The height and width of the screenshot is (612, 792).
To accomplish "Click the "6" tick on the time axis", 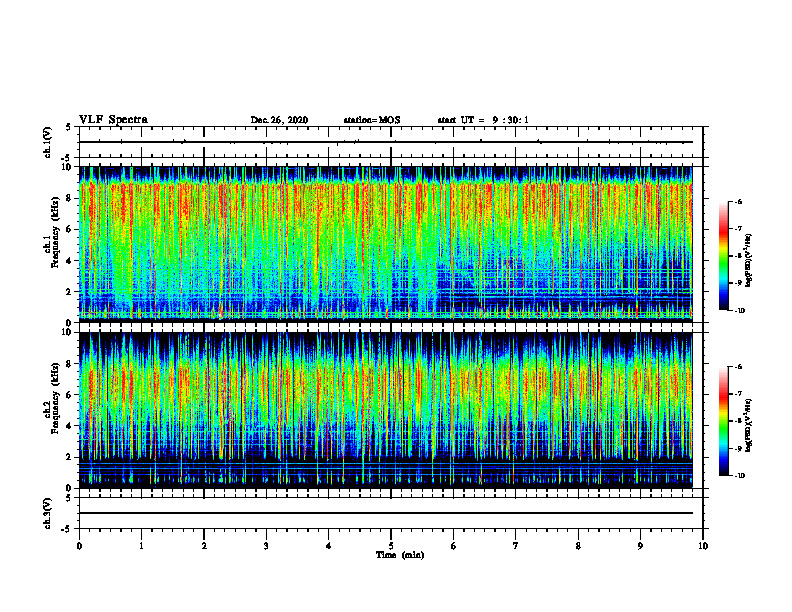I will [454, 546].
